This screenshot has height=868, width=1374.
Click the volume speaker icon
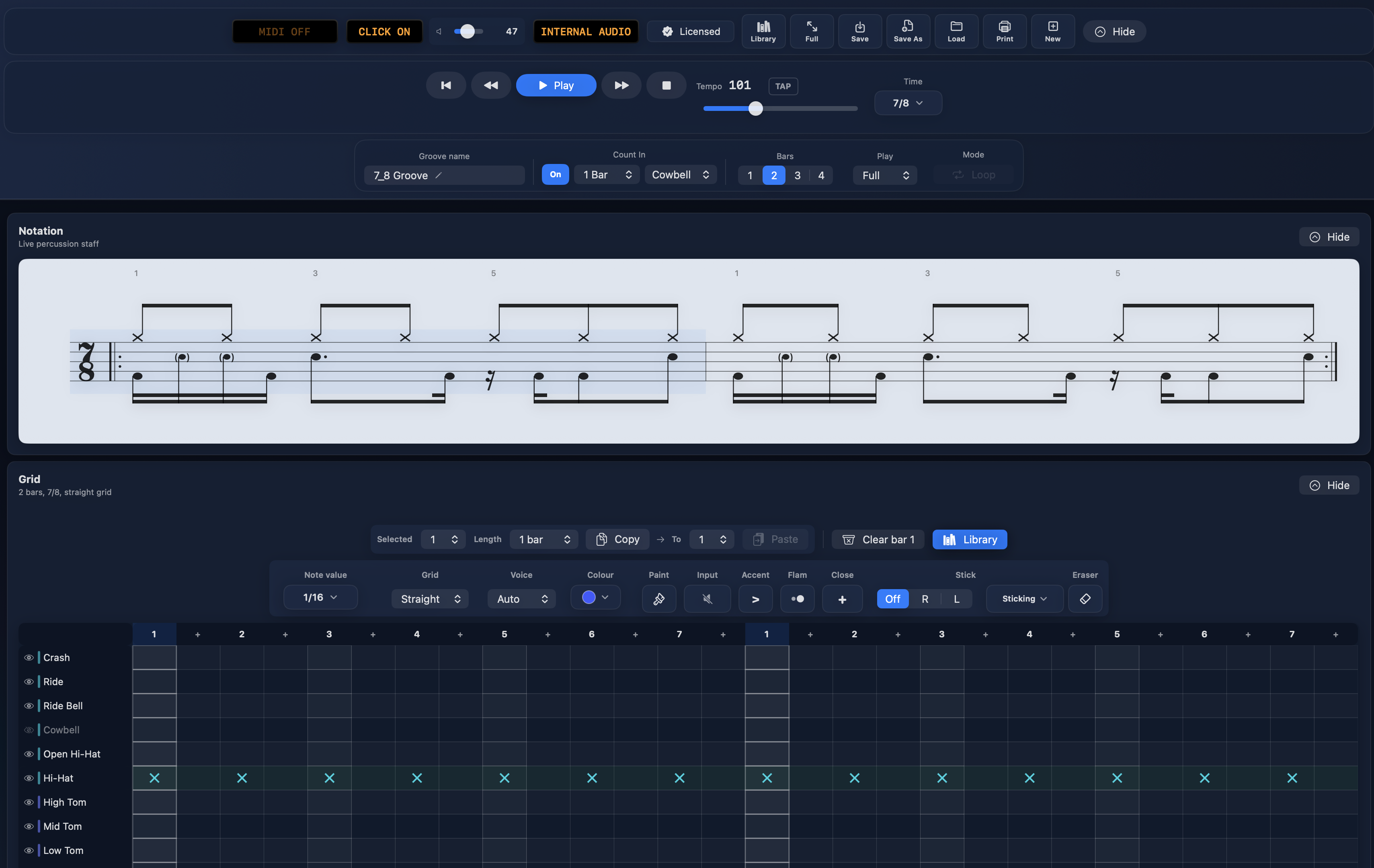439,32
